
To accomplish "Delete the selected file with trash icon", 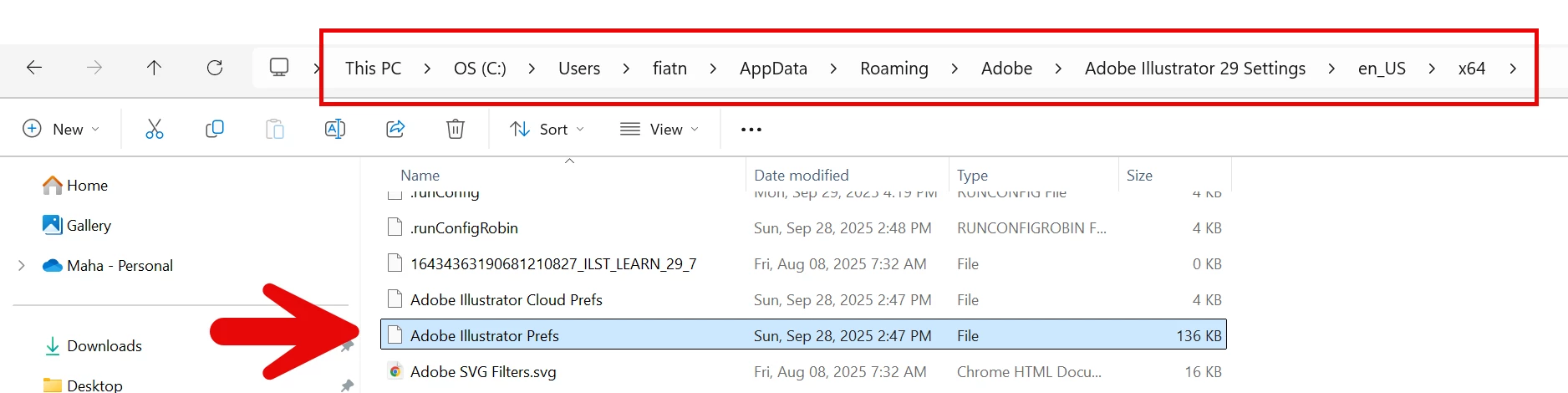I will 456,129.
